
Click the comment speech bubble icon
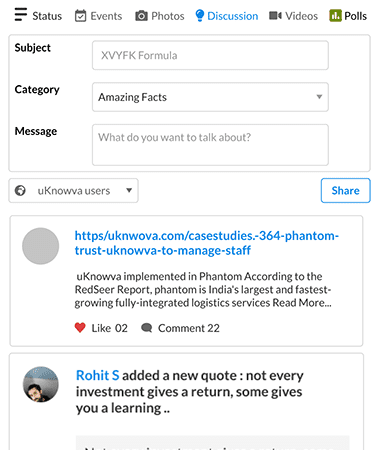147,328
